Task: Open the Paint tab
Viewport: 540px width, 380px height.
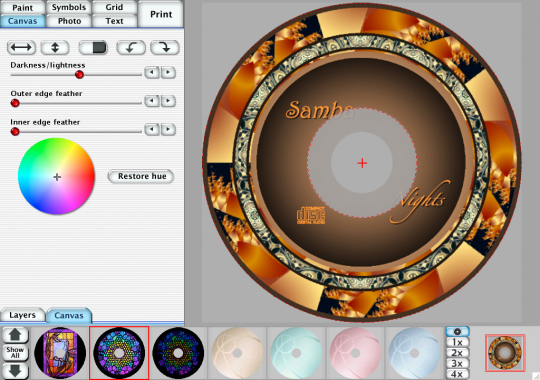Action: [23, 7]
